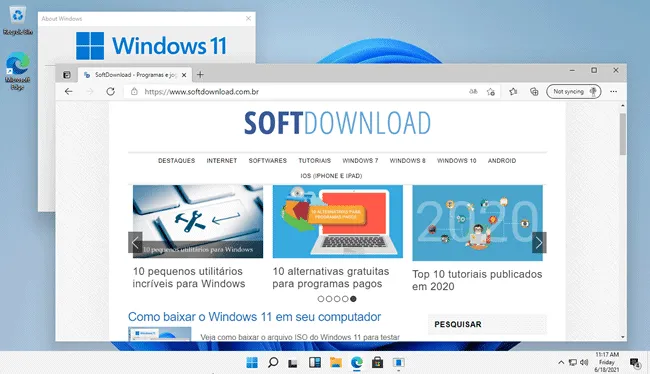Viewport: 650px width, 374px height.
Task: Select the third carousel pagination dot
Action: (337, 299)
